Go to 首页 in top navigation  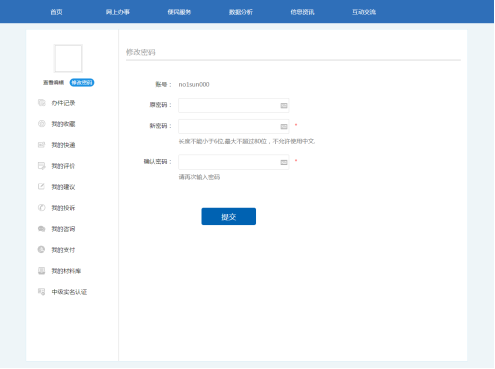[56, 12]
